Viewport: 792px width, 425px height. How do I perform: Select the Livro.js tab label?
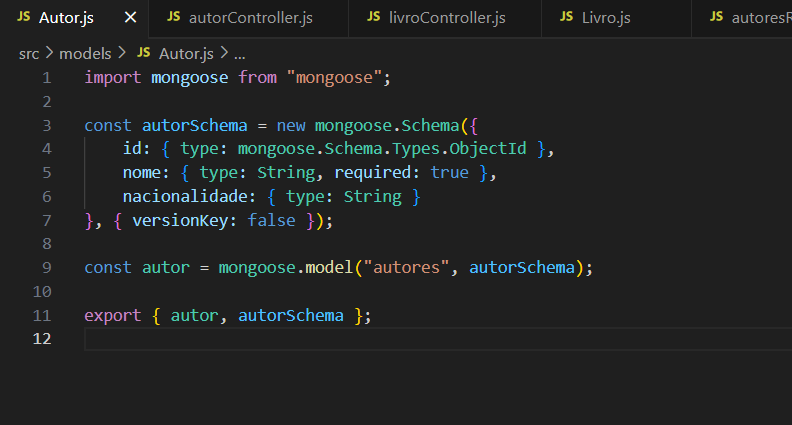coord(606,18)
